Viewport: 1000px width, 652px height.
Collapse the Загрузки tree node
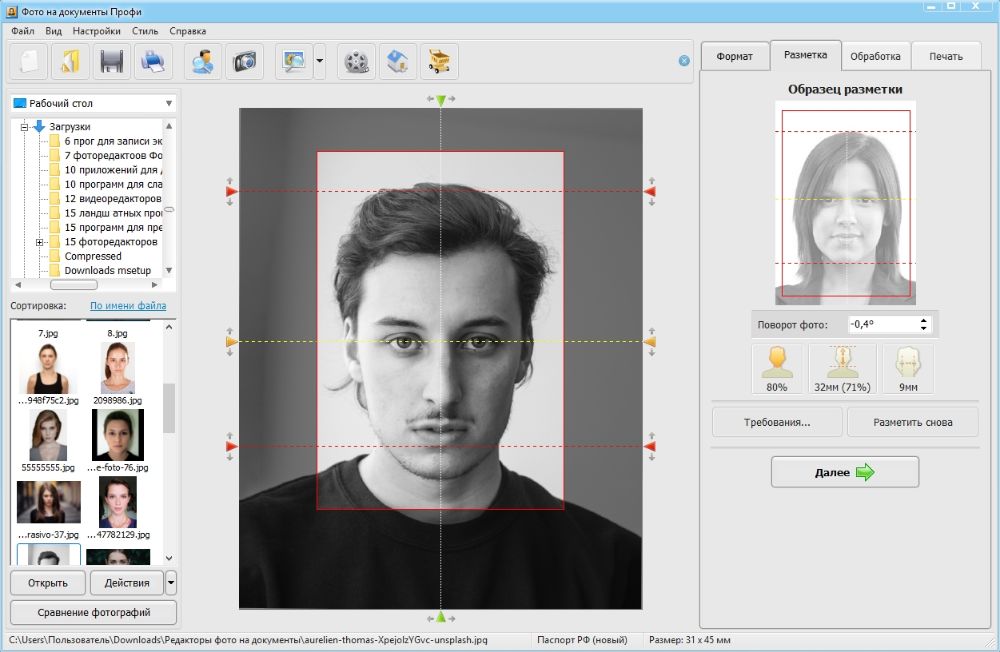click(24, 127)
